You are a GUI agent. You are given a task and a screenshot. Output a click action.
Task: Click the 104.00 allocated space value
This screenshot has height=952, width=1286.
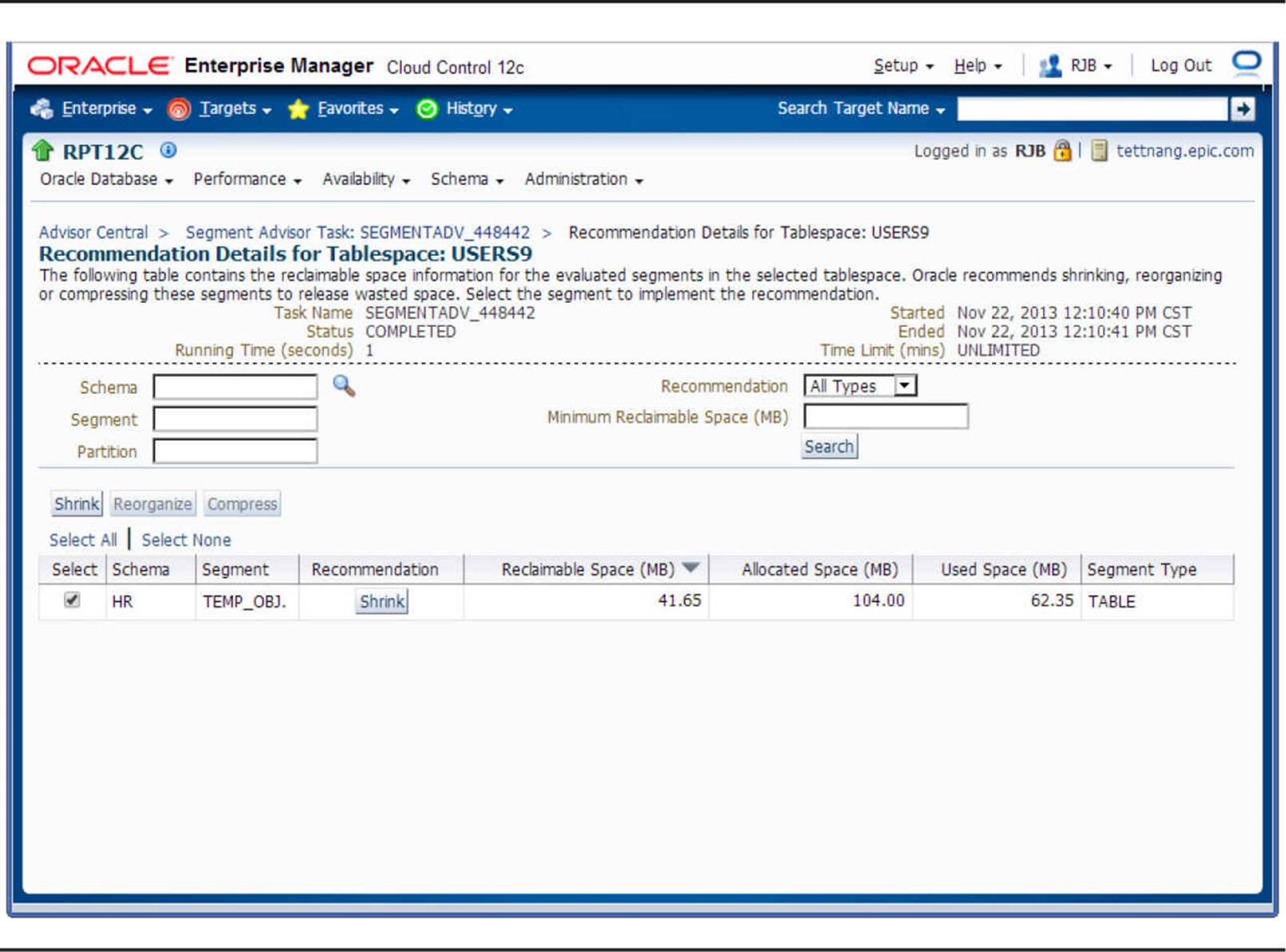pos(878,600)
